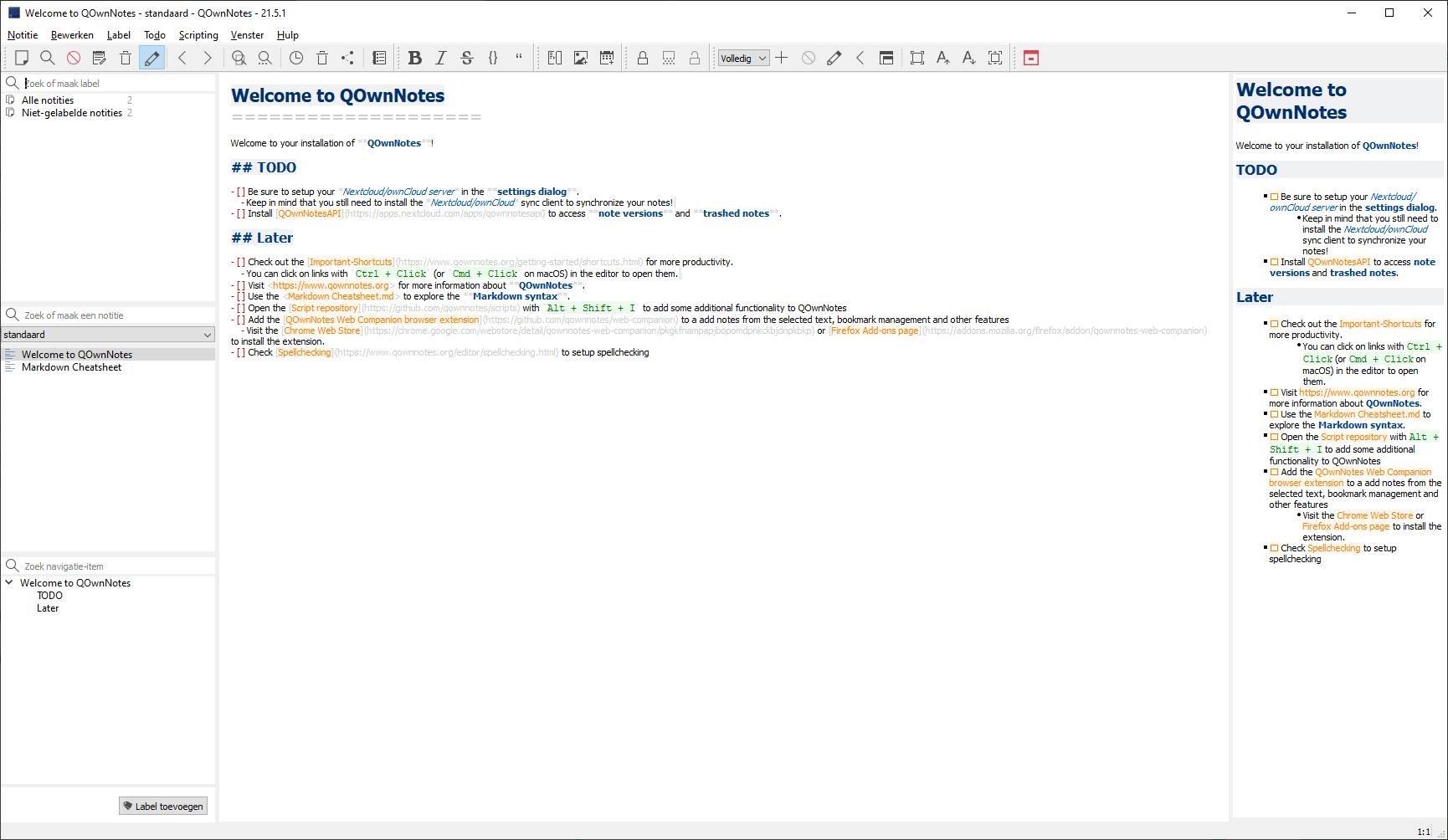Collapse the 'Welcome to QOwnNotes' navigation tree
Screen dimensions: 1448x840
click(9, 583)
